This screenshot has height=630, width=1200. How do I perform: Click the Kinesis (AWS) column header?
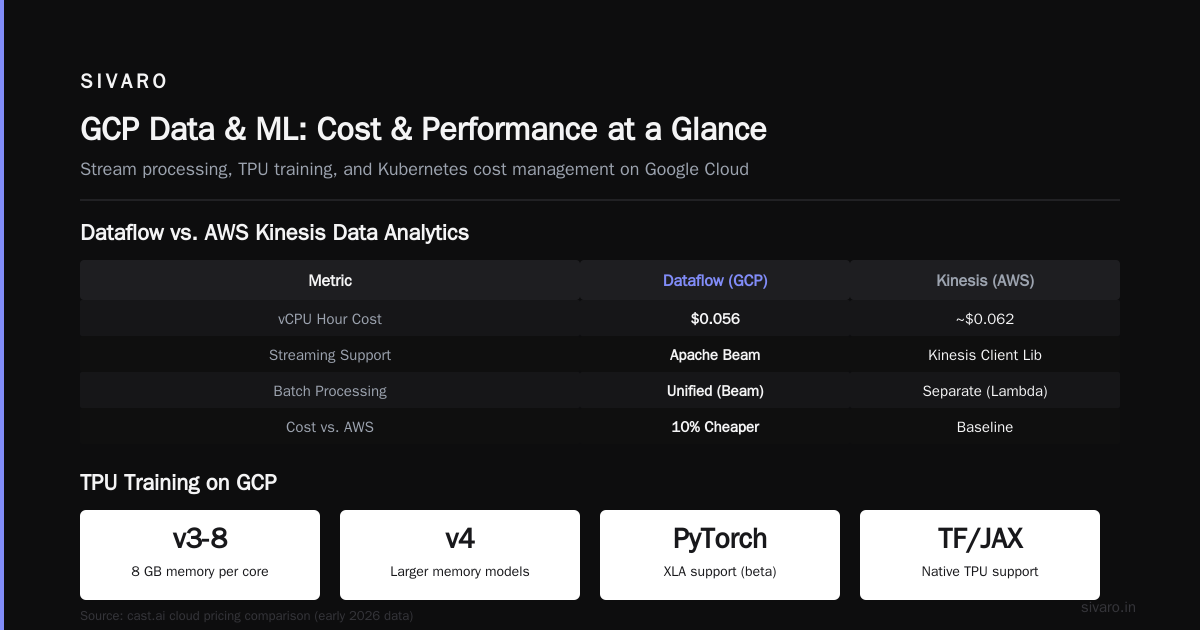click(985, 281)
